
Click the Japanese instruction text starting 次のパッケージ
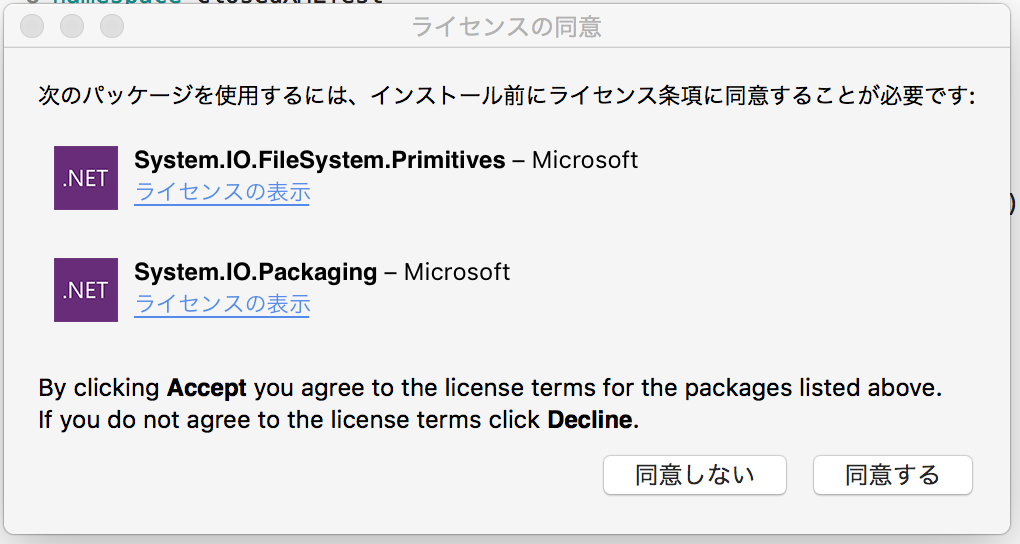(507, 96)
